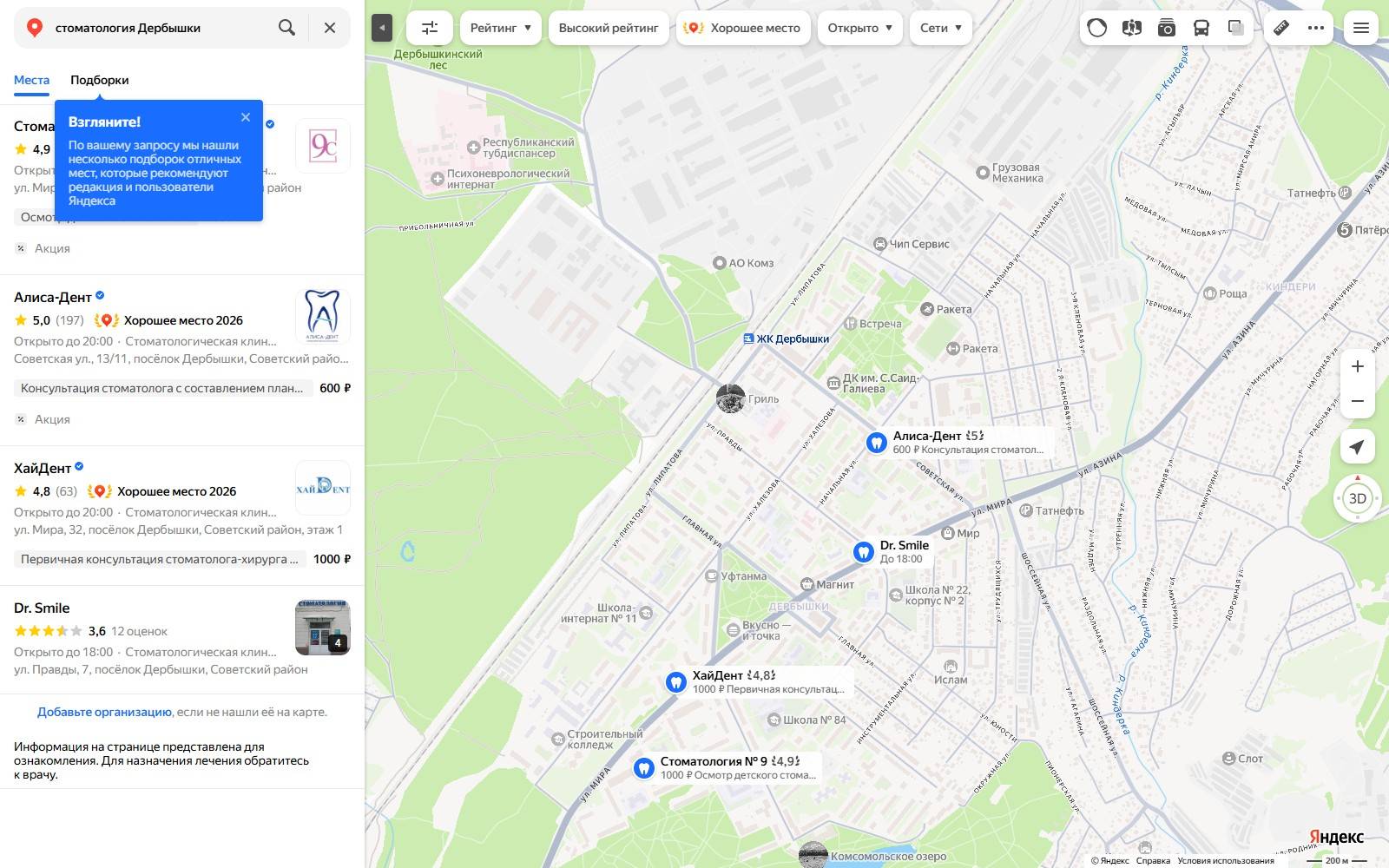
Task: Click the Магнит store icon on the map
Action: 806,584
